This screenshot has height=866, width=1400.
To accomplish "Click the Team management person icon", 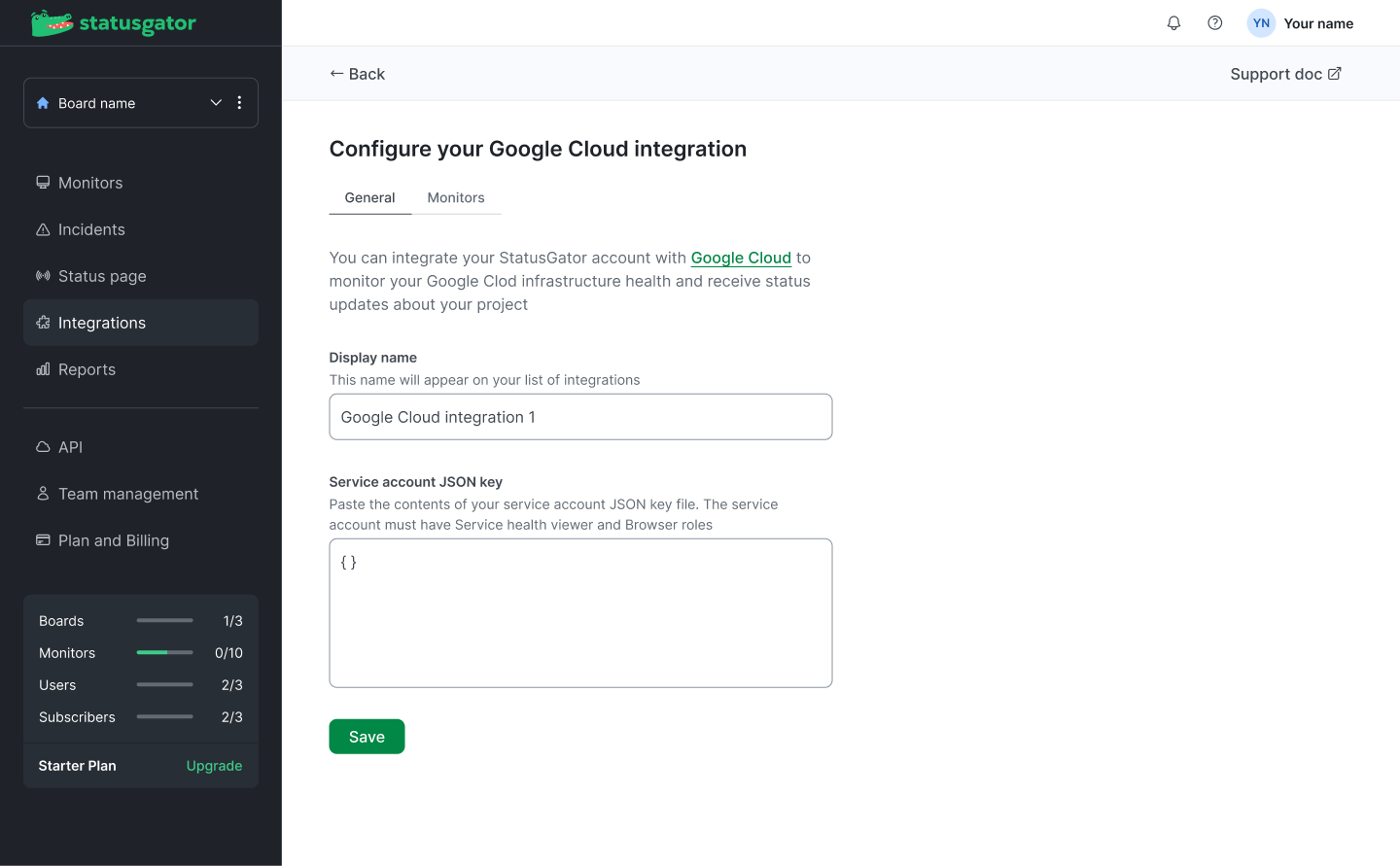I will pos(43,494).
